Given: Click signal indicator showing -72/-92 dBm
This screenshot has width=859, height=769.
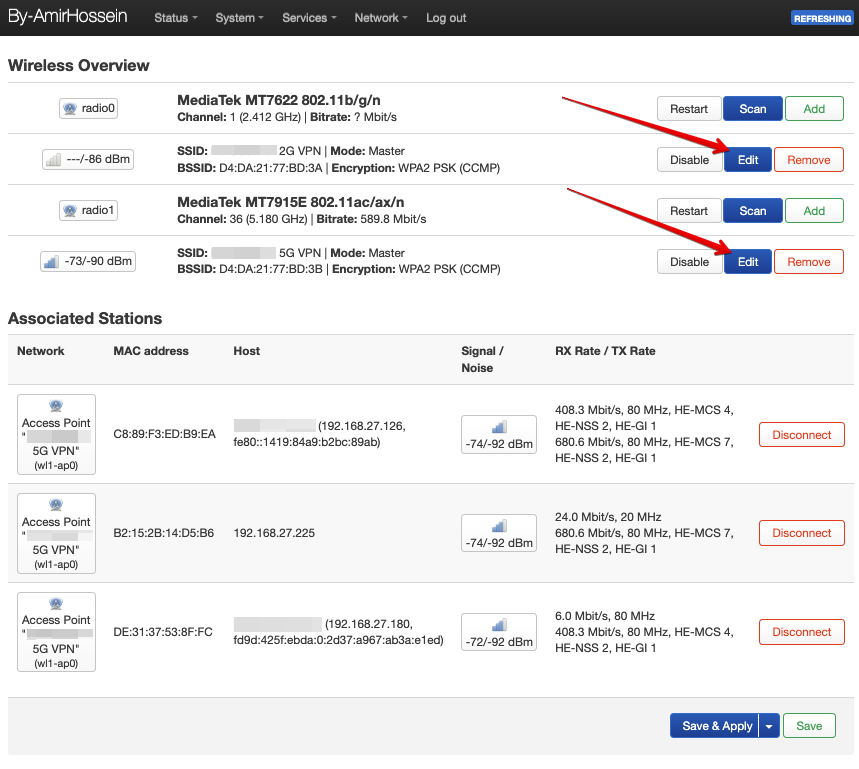Looking at the screenshot, I should point(498,632).
